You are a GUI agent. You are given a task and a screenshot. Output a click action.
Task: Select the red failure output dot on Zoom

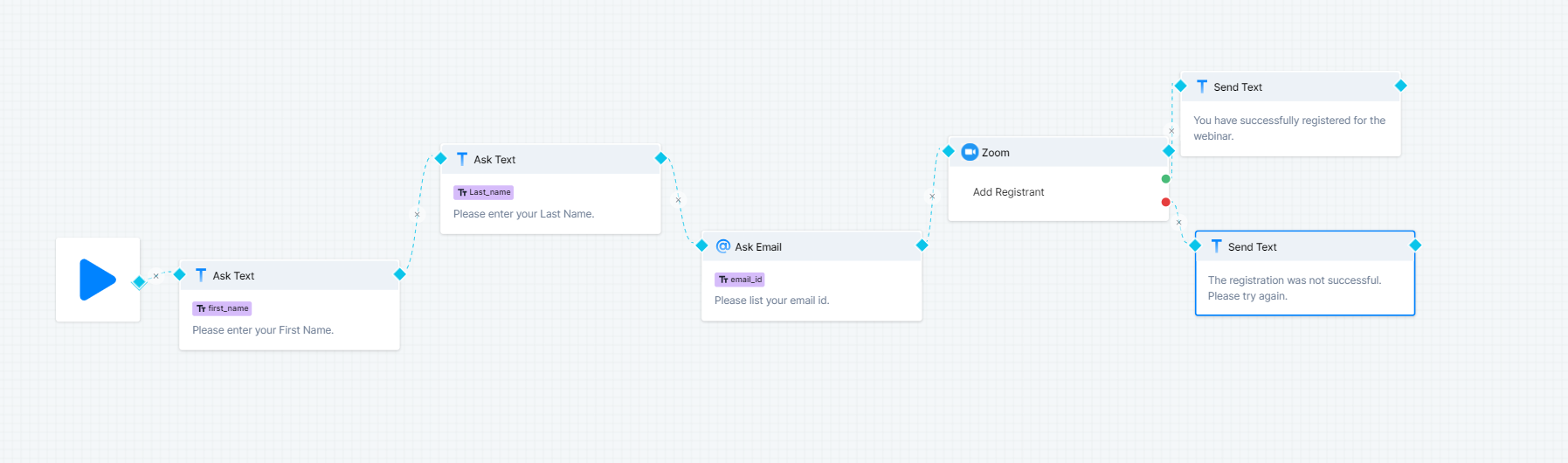(1165, 202)
